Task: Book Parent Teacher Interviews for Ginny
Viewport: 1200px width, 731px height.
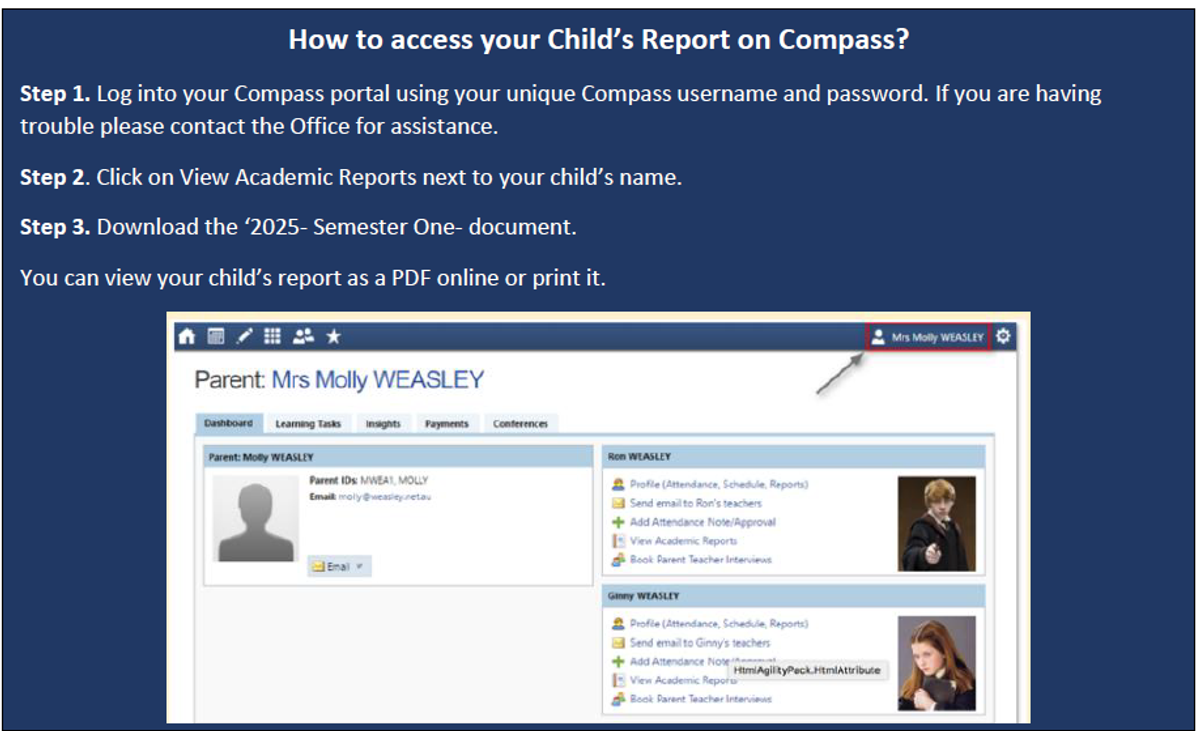Action: click(701, 699)
